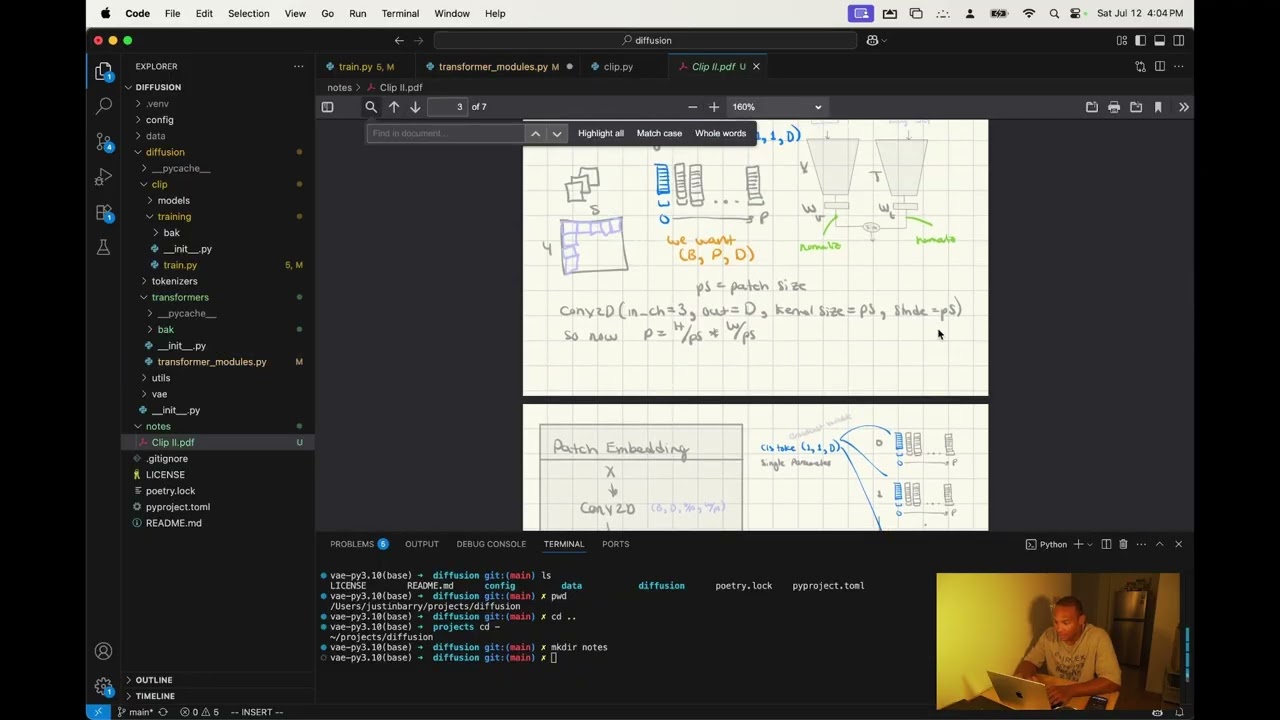
Task: Collapse the training folder
Action: point(174,216)
